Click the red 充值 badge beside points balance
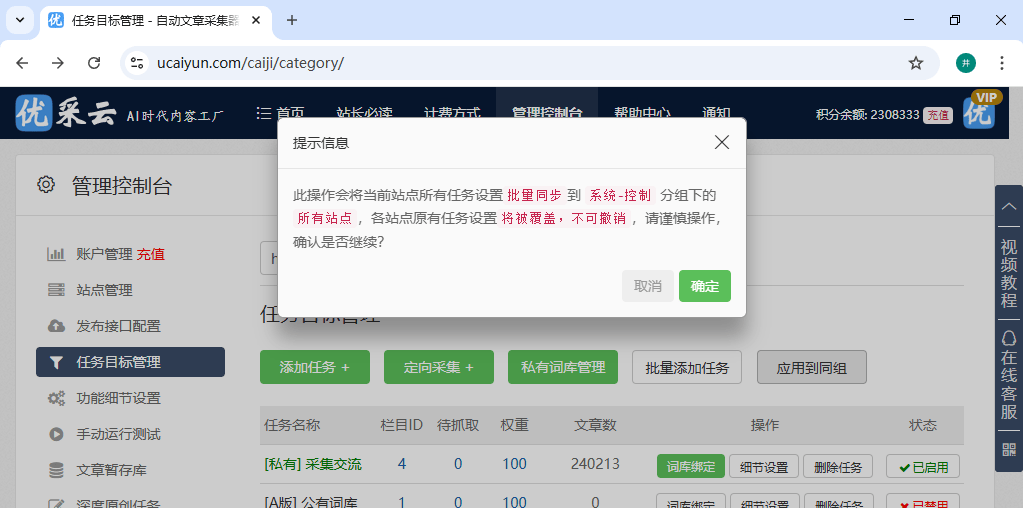1023x508 pixels. (x=937, y=115)
